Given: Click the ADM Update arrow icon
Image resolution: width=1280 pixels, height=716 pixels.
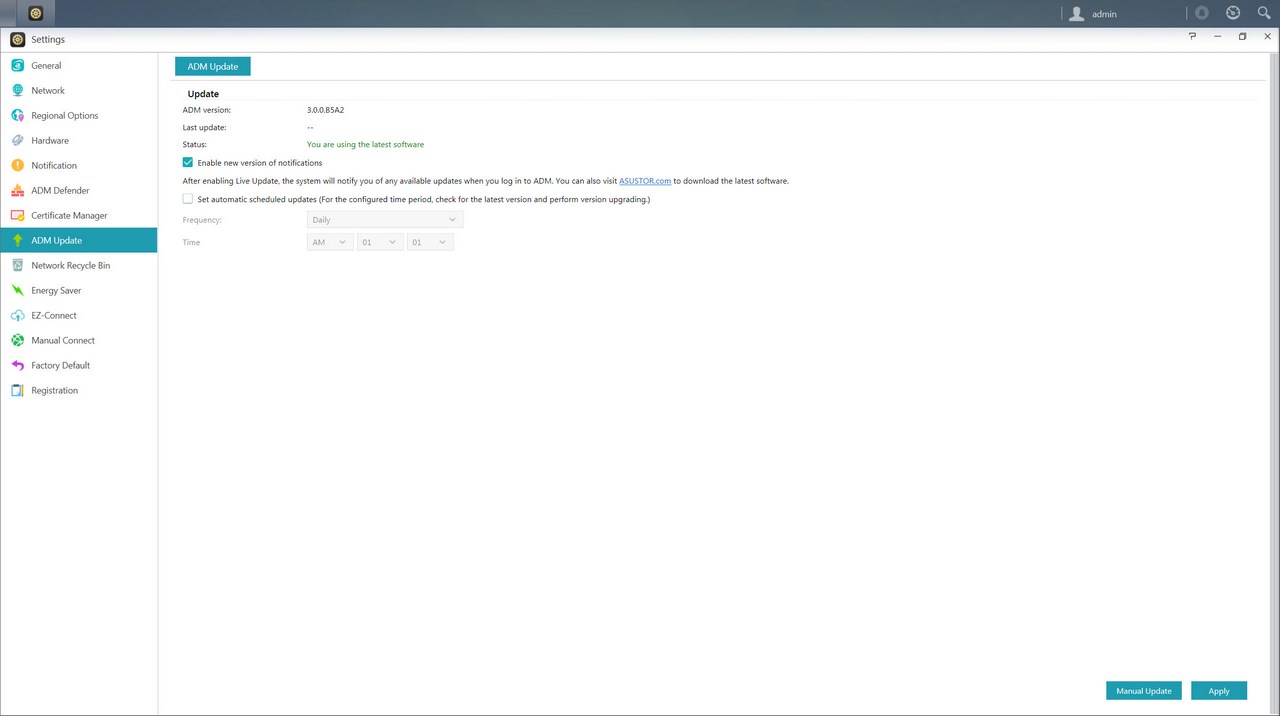Looking at the screenshot, I should coord(17,240).
